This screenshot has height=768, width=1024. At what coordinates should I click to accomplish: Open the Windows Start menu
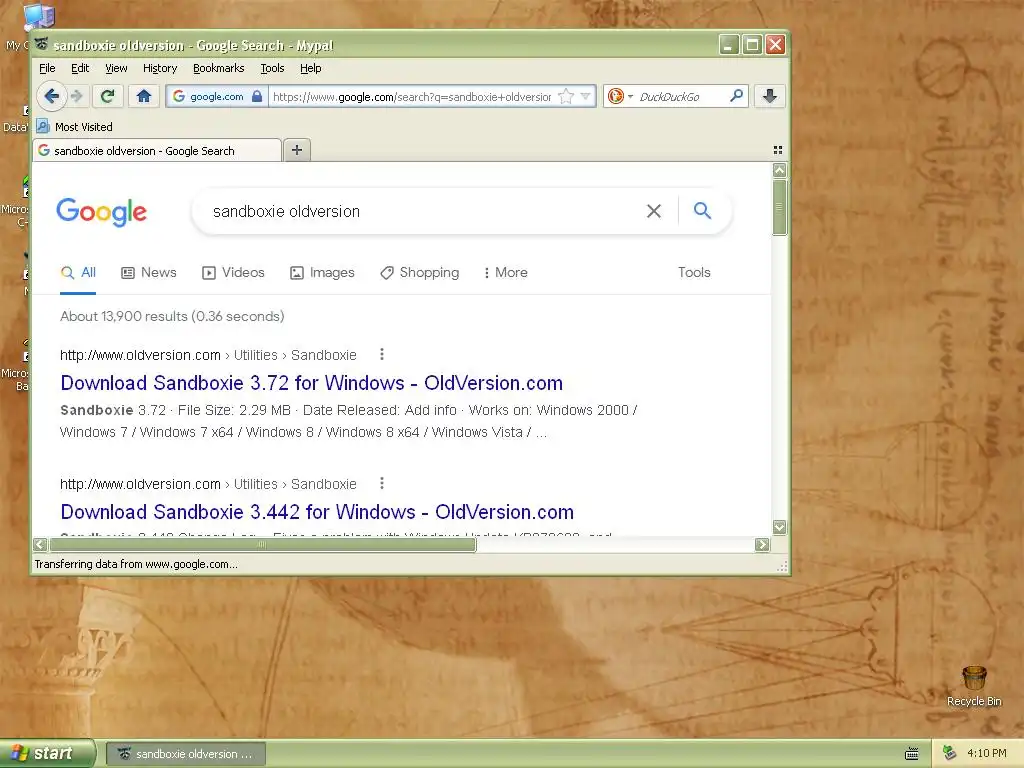point(47,754)
